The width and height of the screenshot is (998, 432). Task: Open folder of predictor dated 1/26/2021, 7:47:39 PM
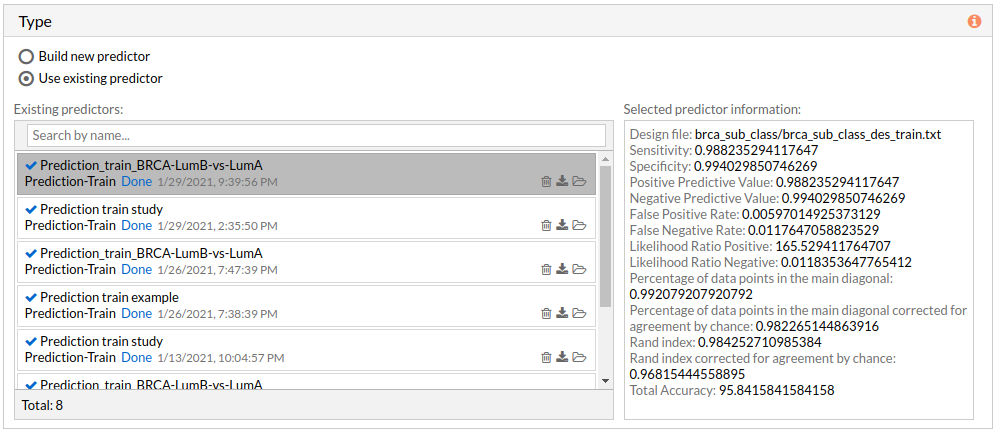coord(579,269)
